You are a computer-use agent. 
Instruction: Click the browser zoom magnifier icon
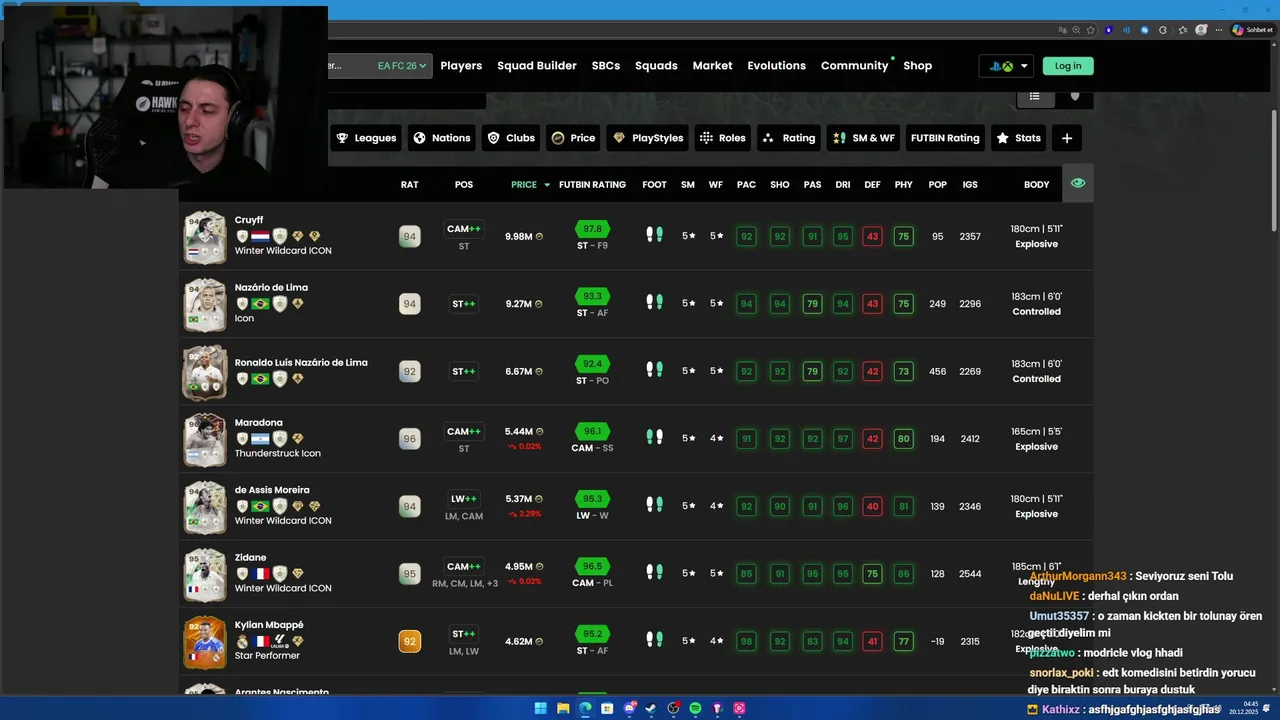click(x=1076, y=30)
